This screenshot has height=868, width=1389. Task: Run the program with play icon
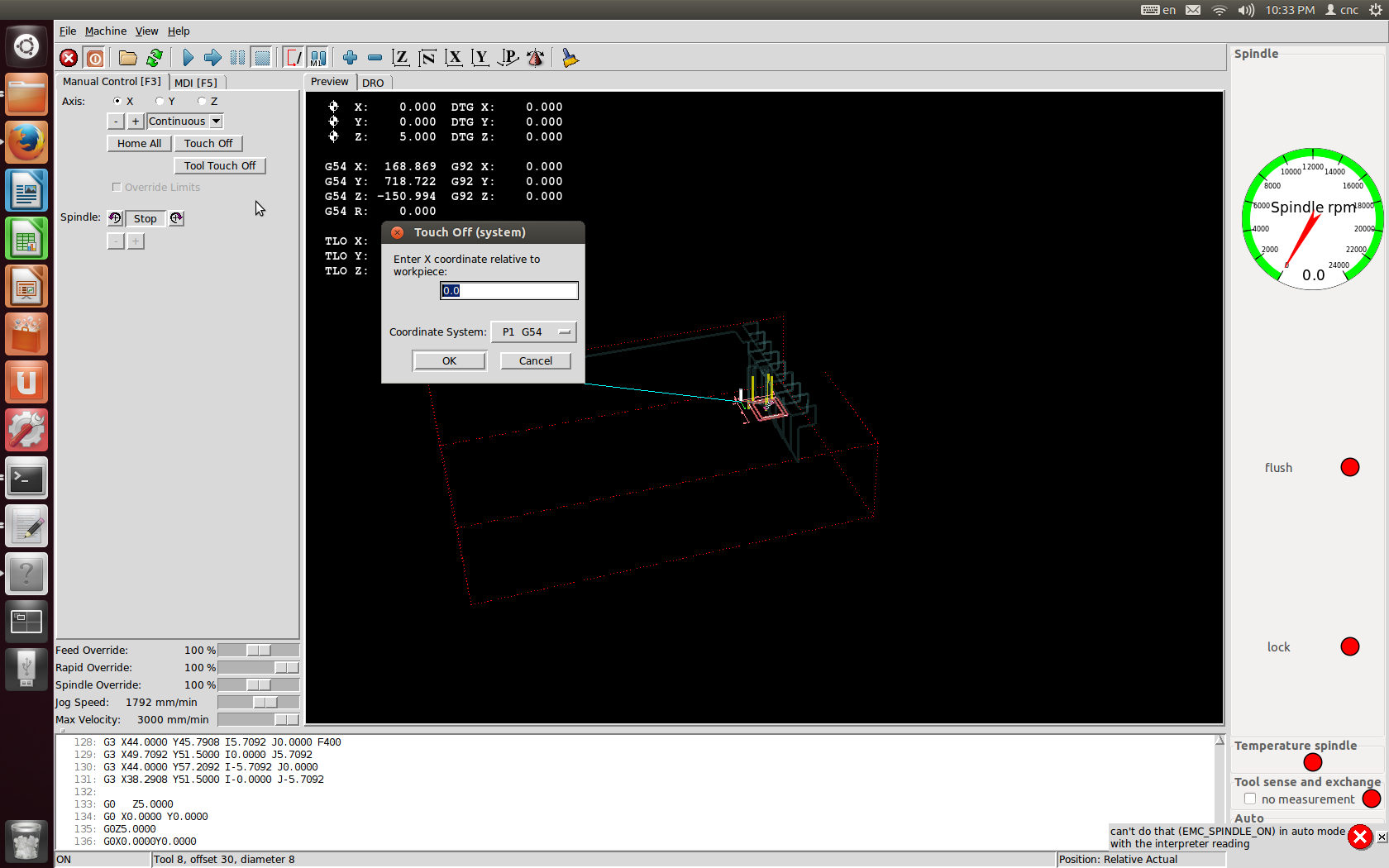click(x=188, y=58)
